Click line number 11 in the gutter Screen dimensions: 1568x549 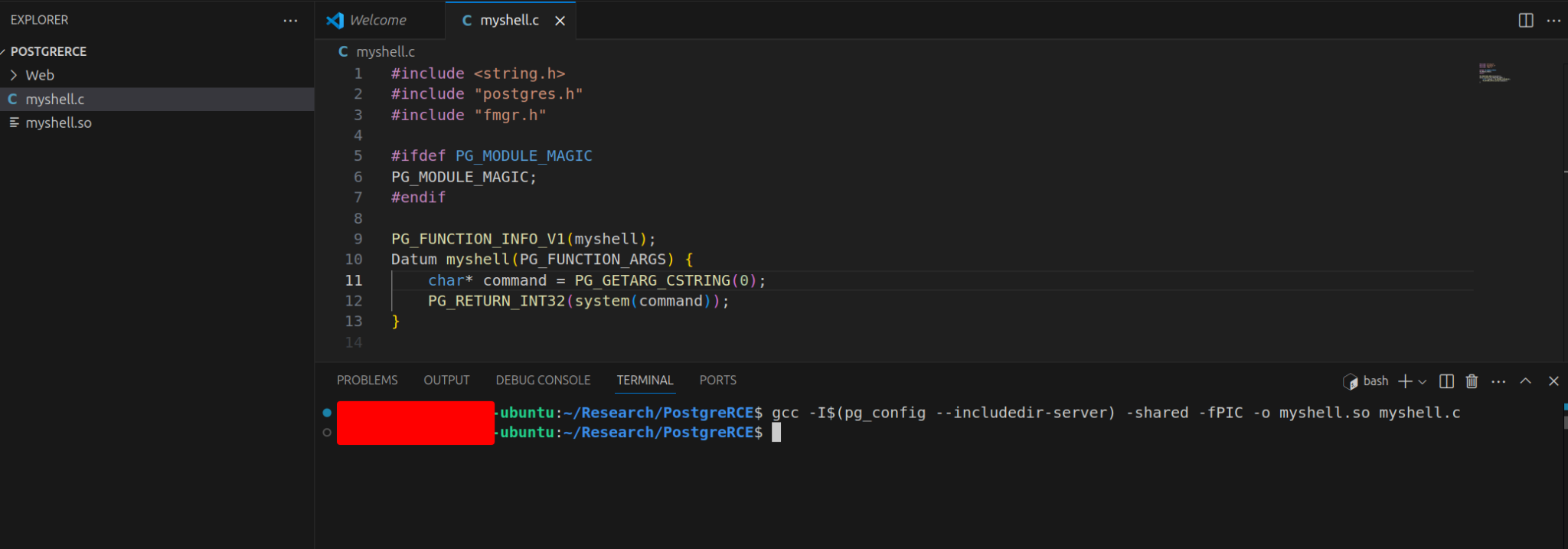pyautogui.click(x=354, y=280)
